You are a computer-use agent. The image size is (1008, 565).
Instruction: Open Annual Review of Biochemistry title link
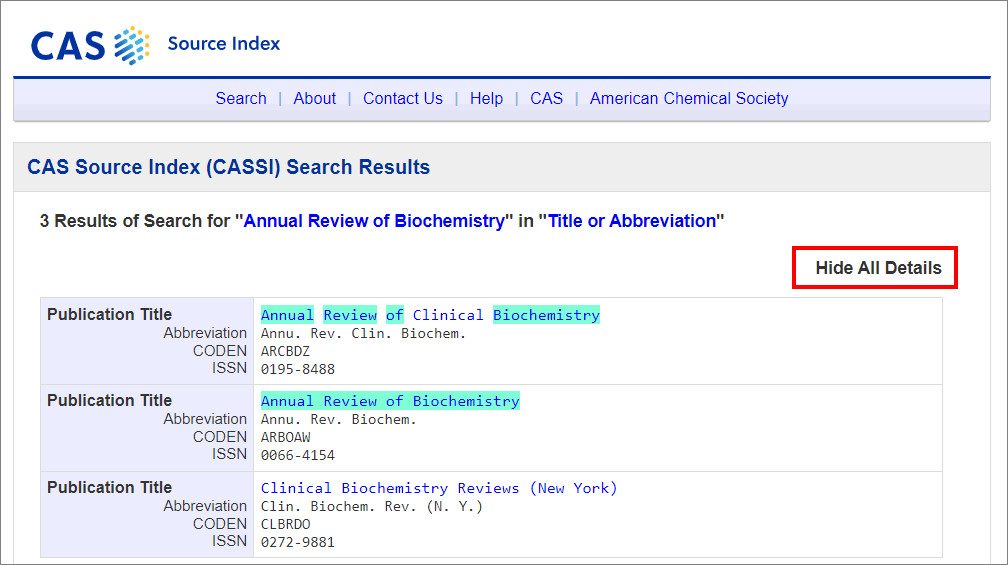pos(390,401)
